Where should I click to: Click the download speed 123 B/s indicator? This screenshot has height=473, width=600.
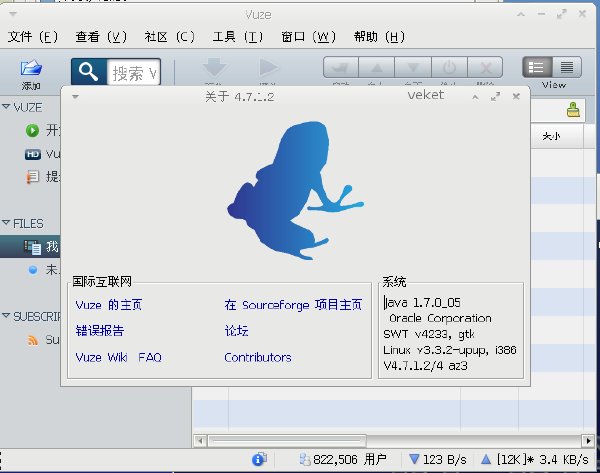(x=438, y=459)
